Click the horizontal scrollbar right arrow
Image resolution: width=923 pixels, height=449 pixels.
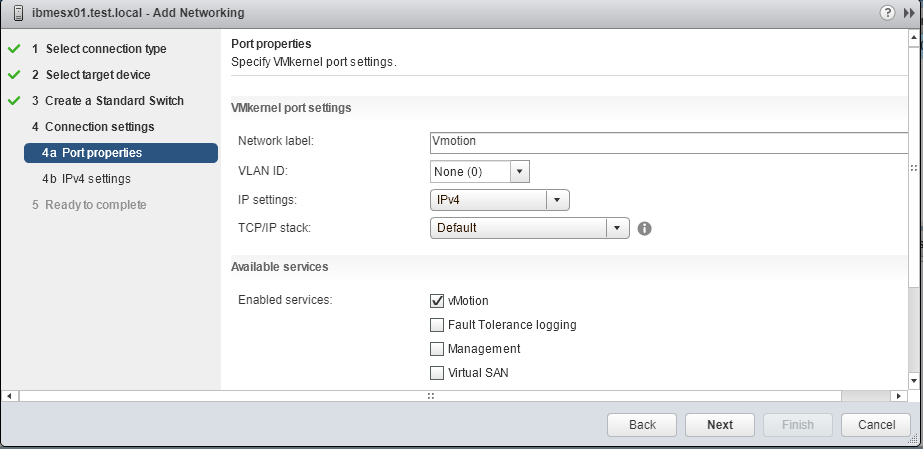tap(898, 396)
